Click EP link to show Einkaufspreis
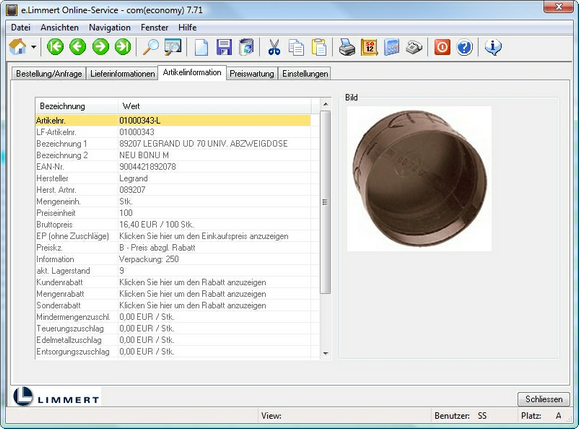The height and width of the screenshot is (429, 579). tap(203, 236)
